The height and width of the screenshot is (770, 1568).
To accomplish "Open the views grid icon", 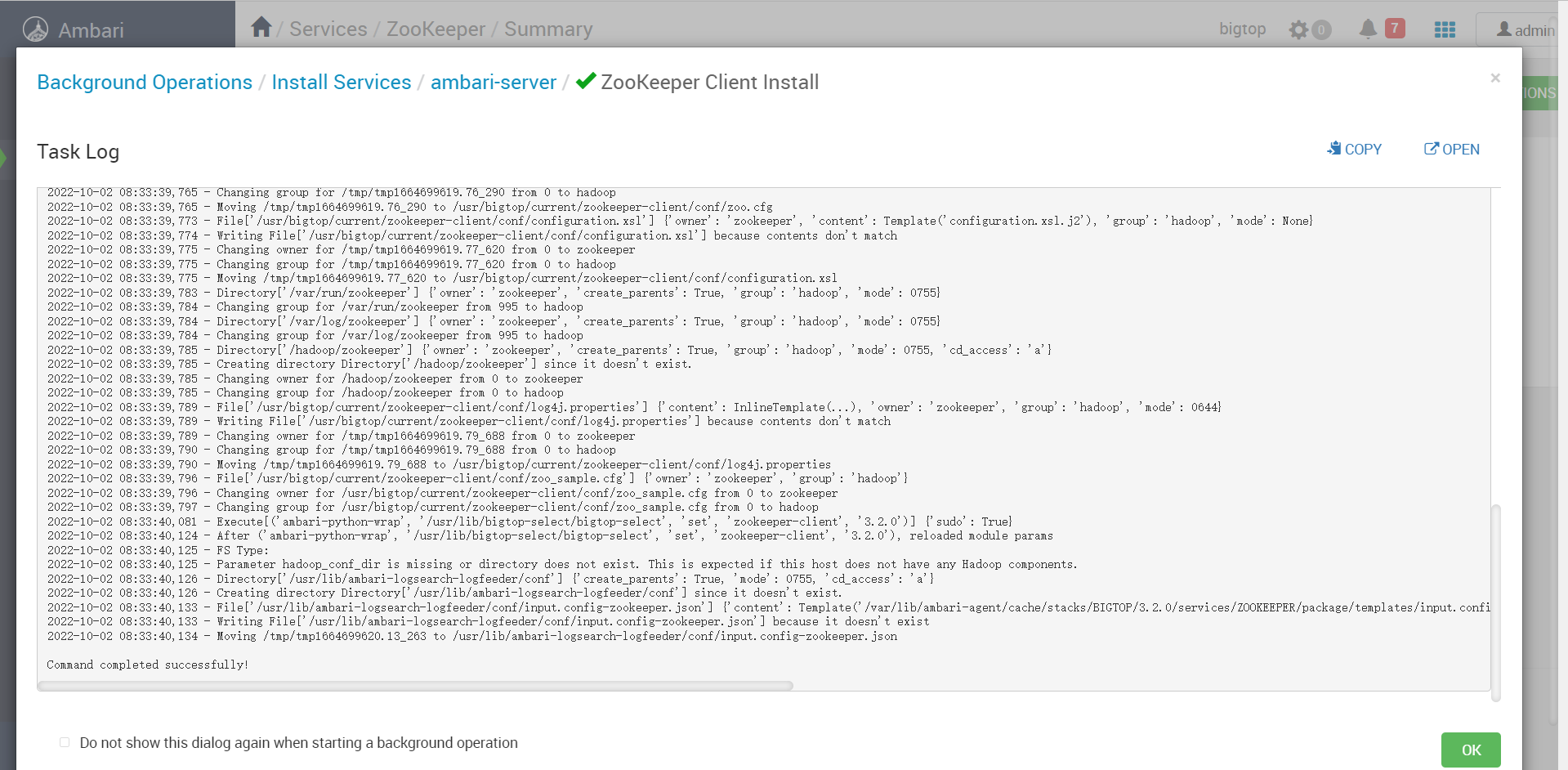I will click(1445, 29).
